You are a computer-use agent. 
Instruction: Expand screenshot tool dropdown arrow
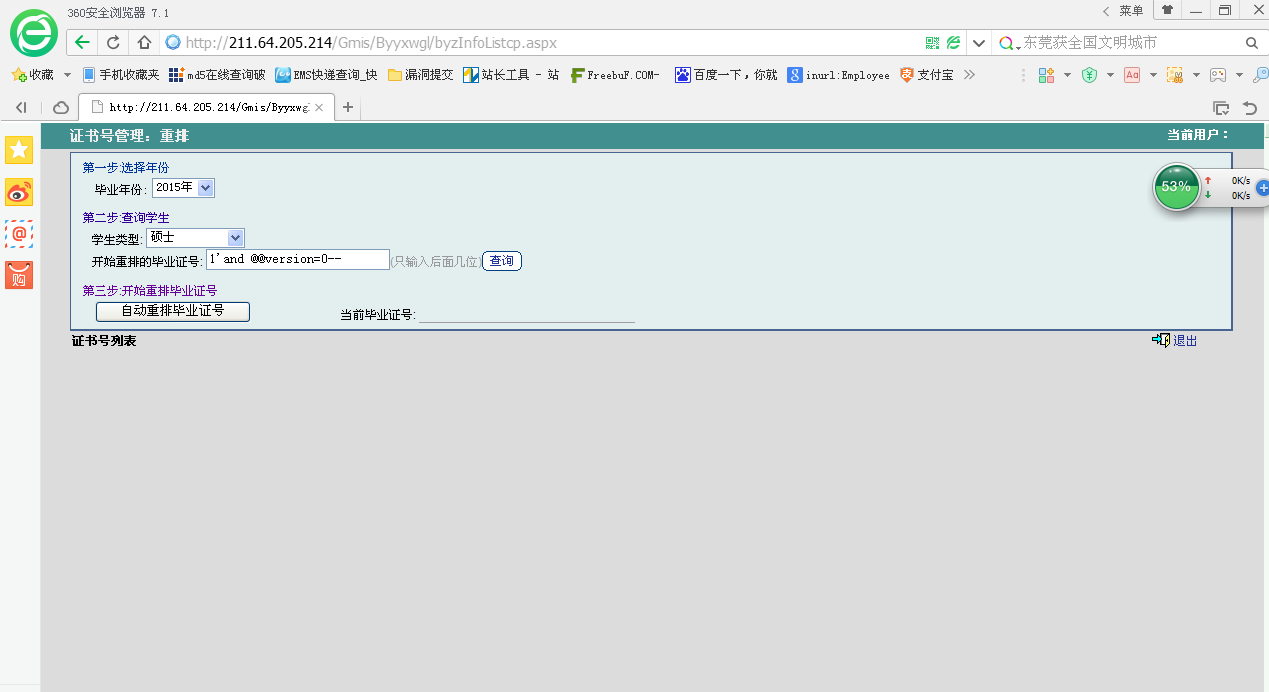pos(1196,75)
